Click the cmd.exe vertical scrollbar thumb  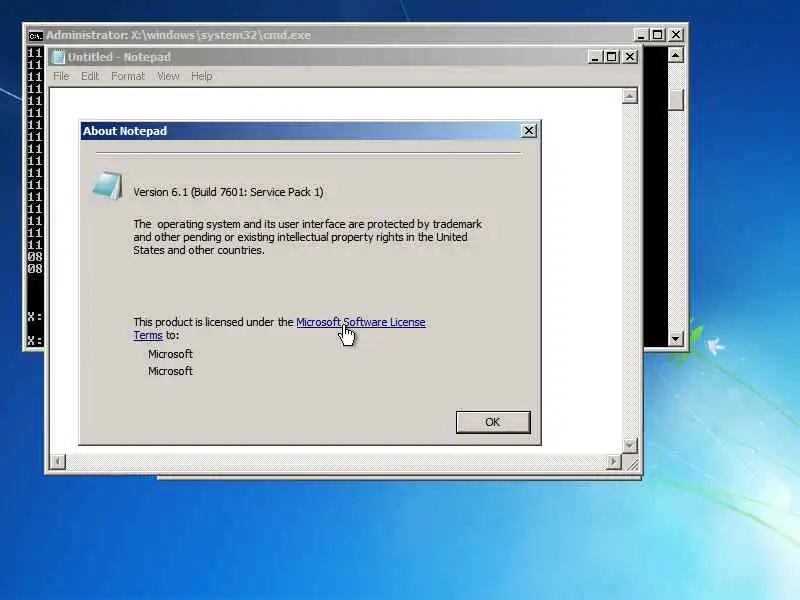(x=676, y=99)
